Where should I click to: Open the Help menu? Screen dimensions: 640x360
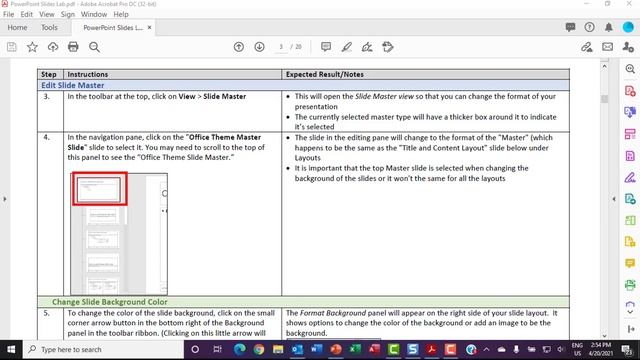(x=121, y=14)
